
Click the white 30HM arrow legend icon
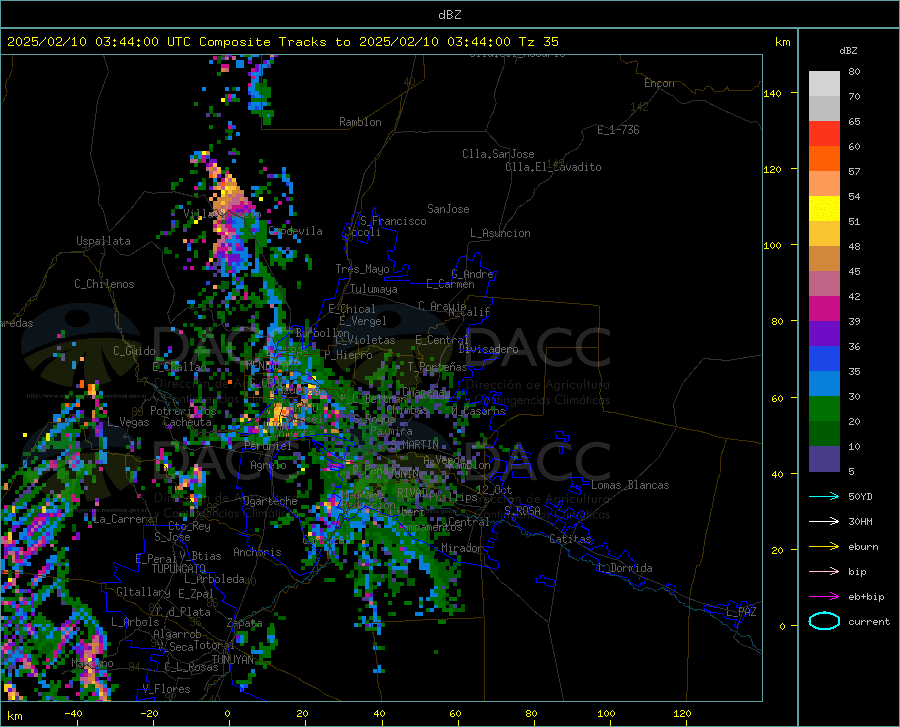(824, 521)
